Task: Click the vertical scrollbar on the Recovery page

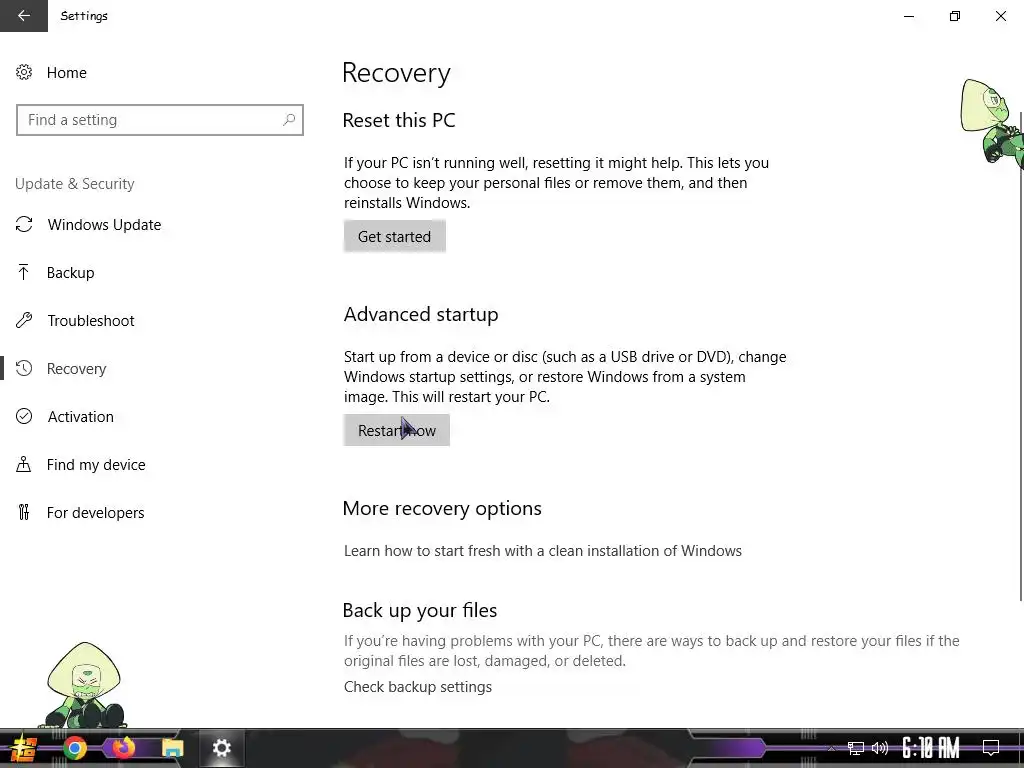Action: tap(1021, 356)
